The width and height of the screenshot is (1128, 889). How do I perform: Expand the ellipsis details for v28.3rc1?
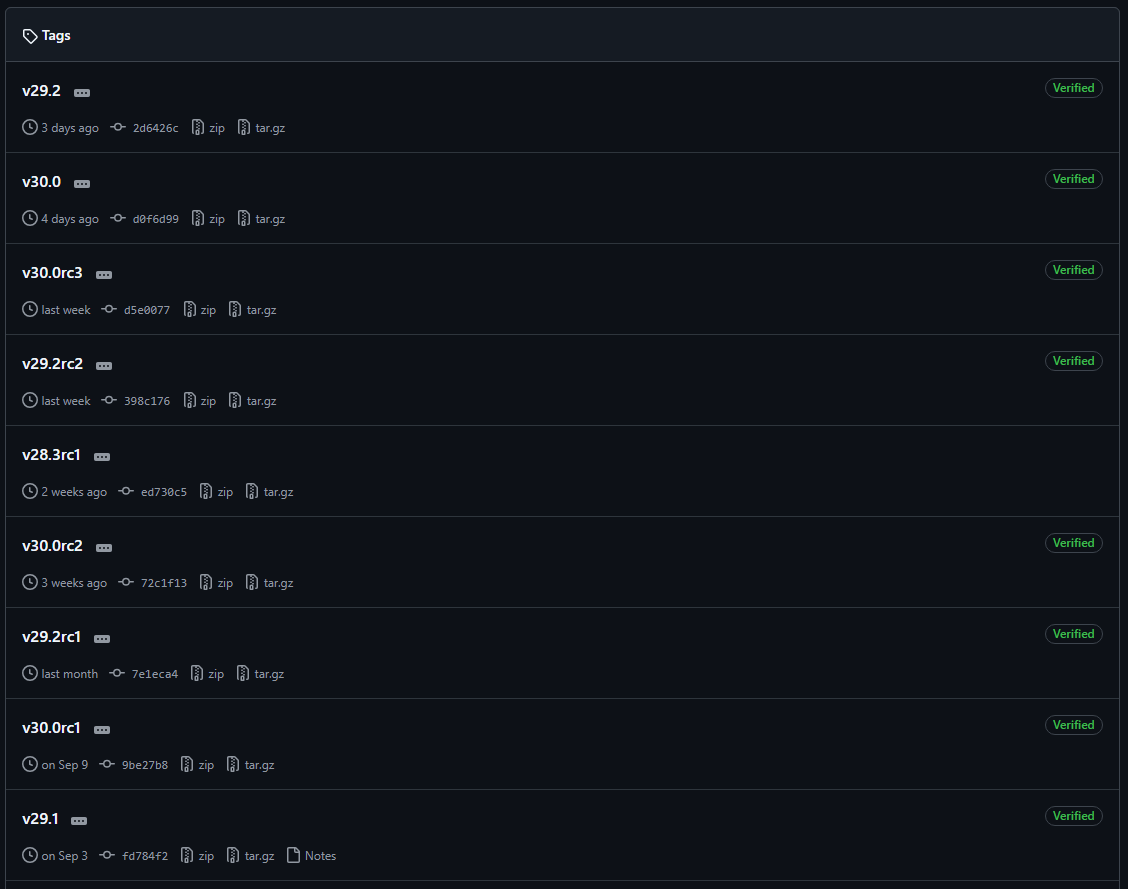click(x=101, y=456)
